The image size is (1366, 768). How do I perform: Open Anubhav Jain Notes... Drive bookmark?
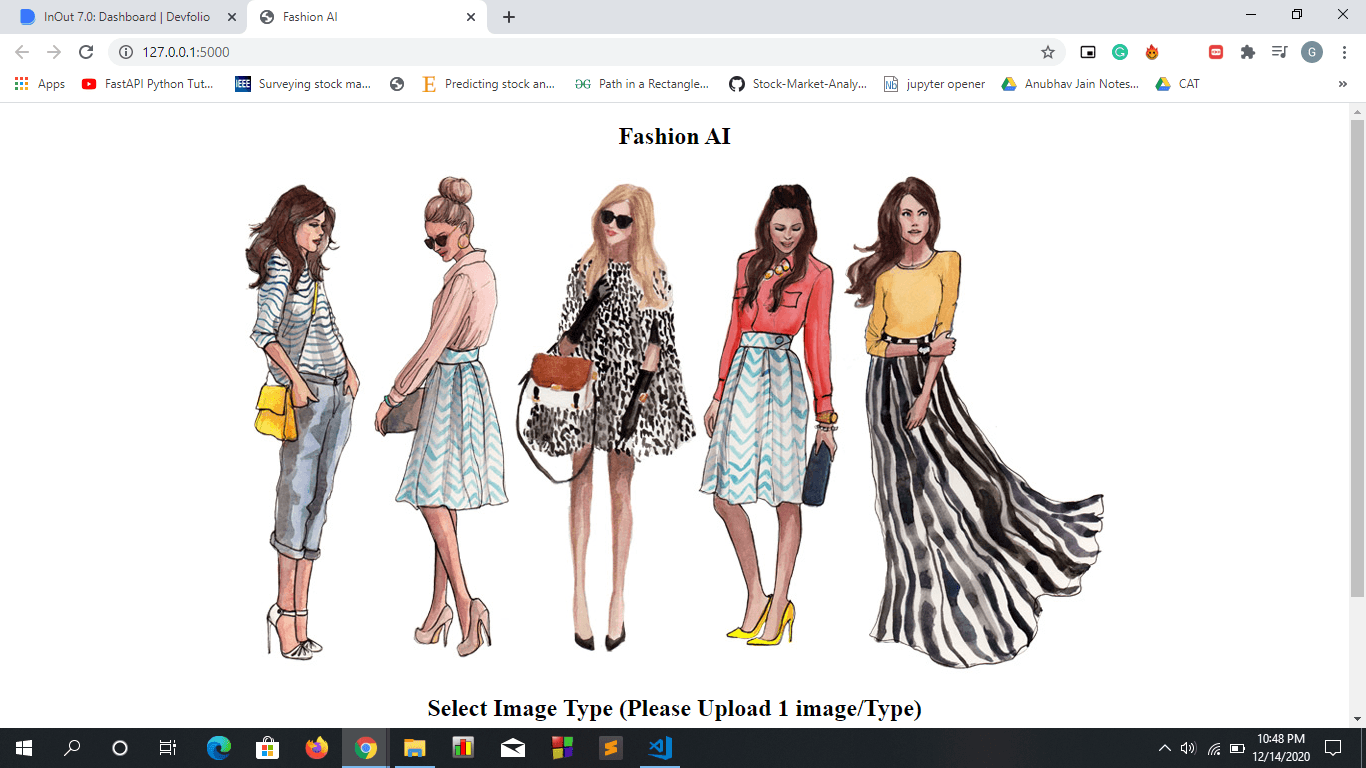[1070, 84]
